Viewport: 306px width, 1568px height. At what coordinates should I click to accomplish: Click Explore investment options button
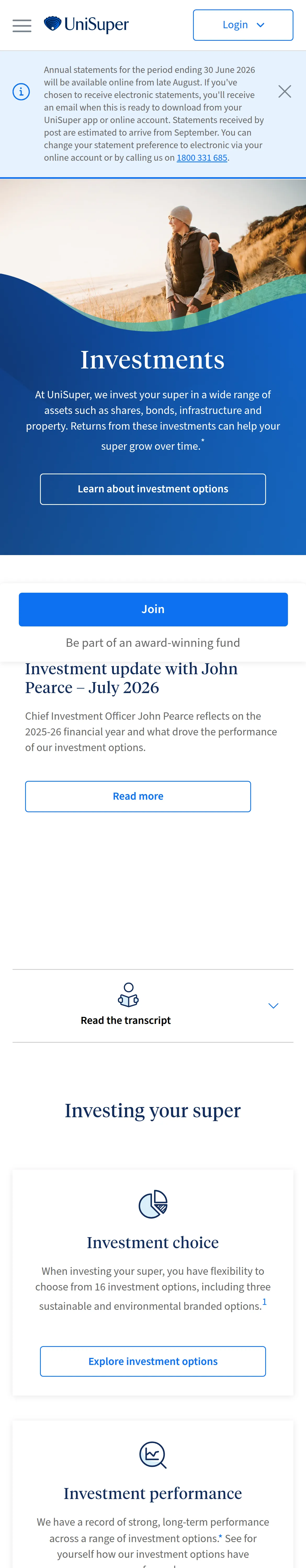click(153, 1361)
